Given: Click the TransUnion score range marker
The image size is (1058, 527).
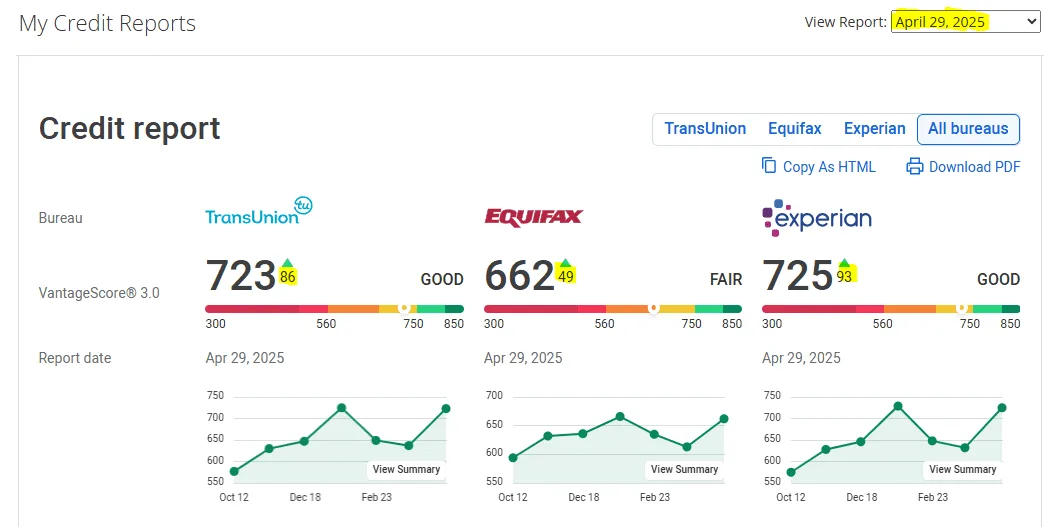Looking at the screenshot, I should click(405, 309).
